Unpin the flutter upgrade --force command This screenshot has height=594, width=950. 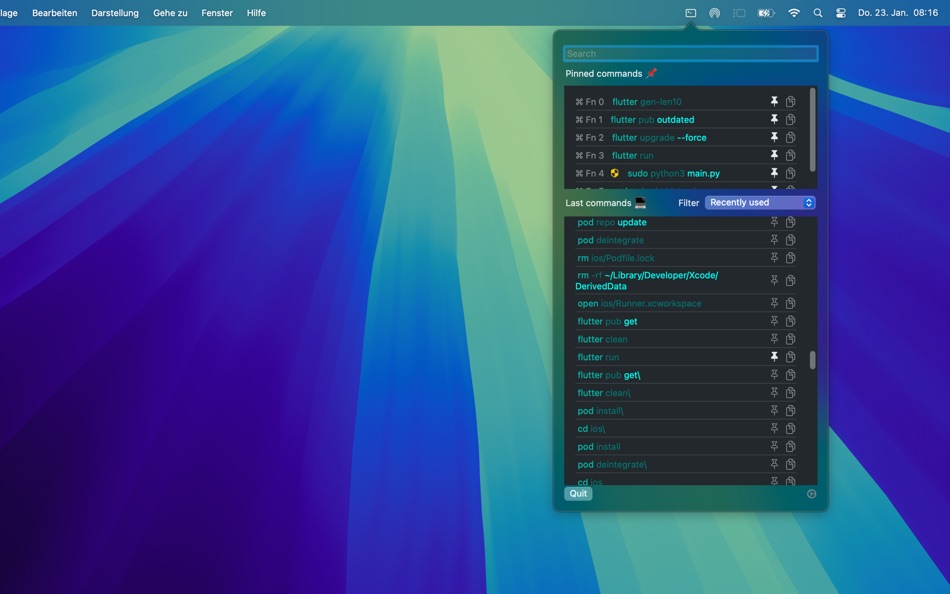pyautogui.click(x=774, y=137)
